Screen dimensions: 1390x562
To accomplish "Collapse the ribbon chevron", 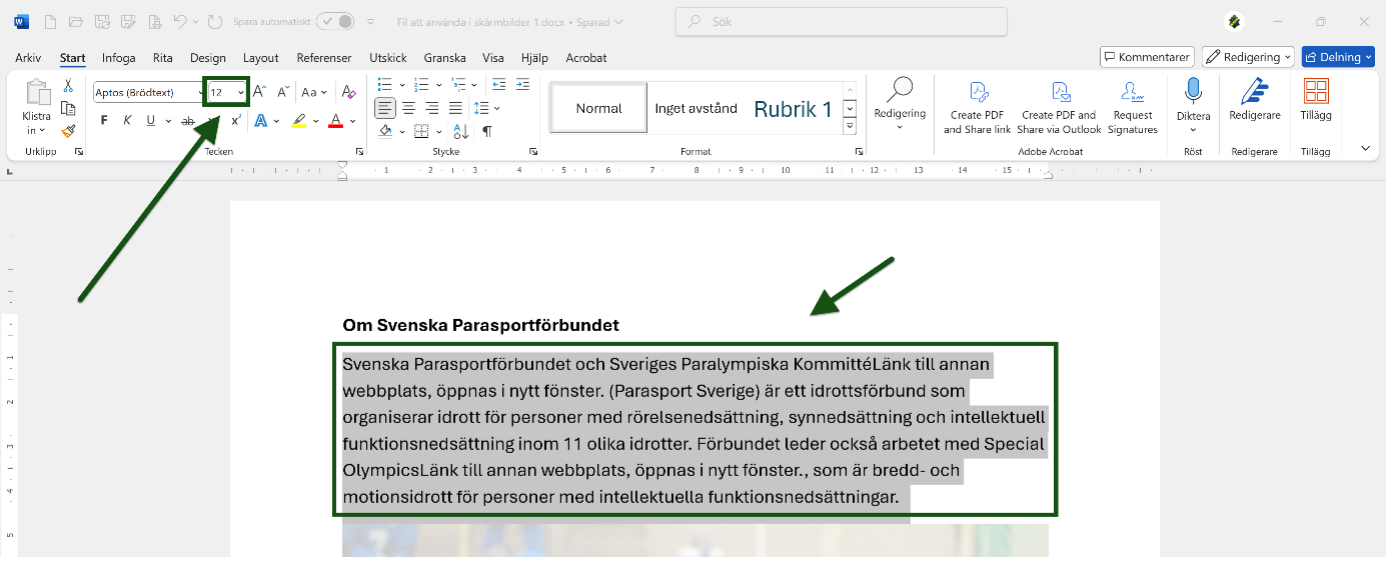I will pyautogui.click(x=1366, y=148).
